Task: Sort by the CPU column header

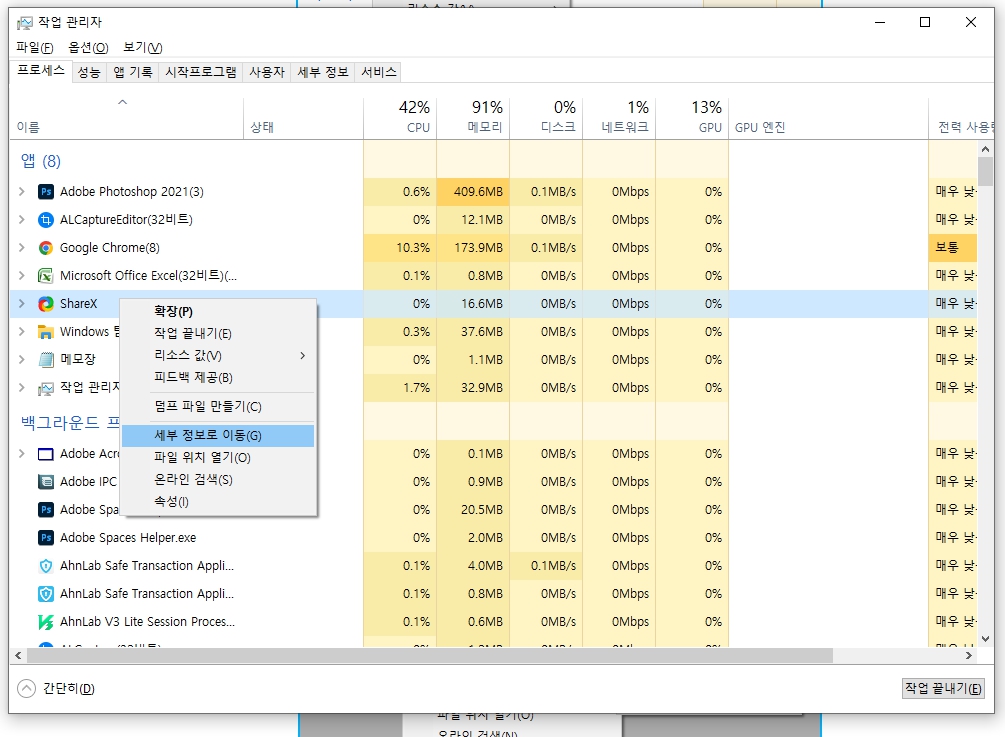Action: pos(400,119)
